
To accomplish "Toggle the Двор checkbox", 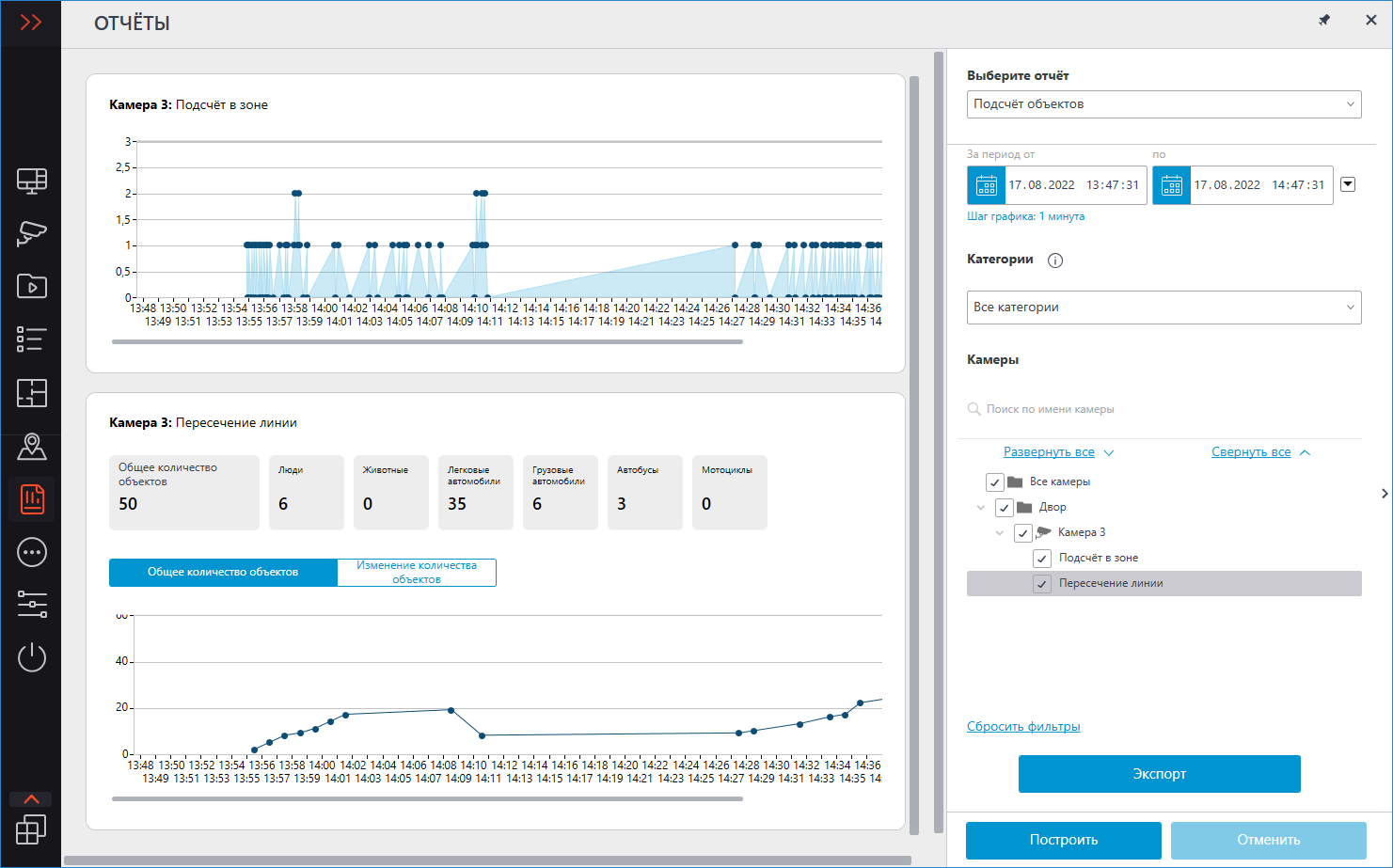I will pyautogui.click(x=1004, y=508).
